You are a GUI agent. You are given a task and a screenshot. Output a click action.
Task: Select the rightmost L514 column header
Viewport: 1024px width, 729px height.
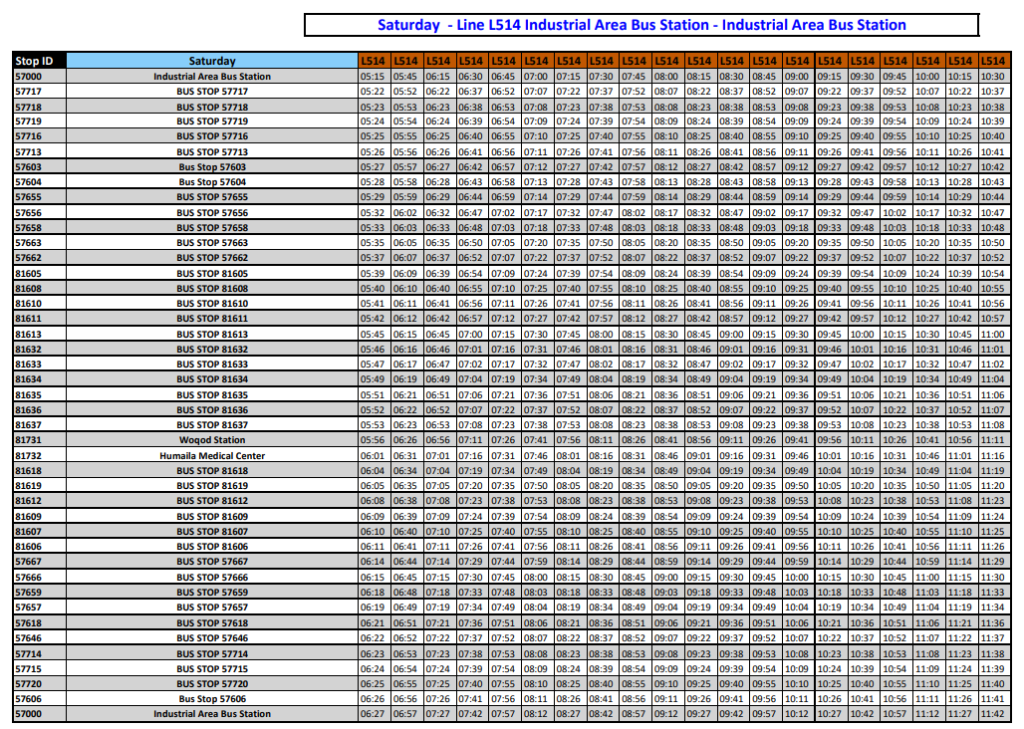click(x=993, y=61)
